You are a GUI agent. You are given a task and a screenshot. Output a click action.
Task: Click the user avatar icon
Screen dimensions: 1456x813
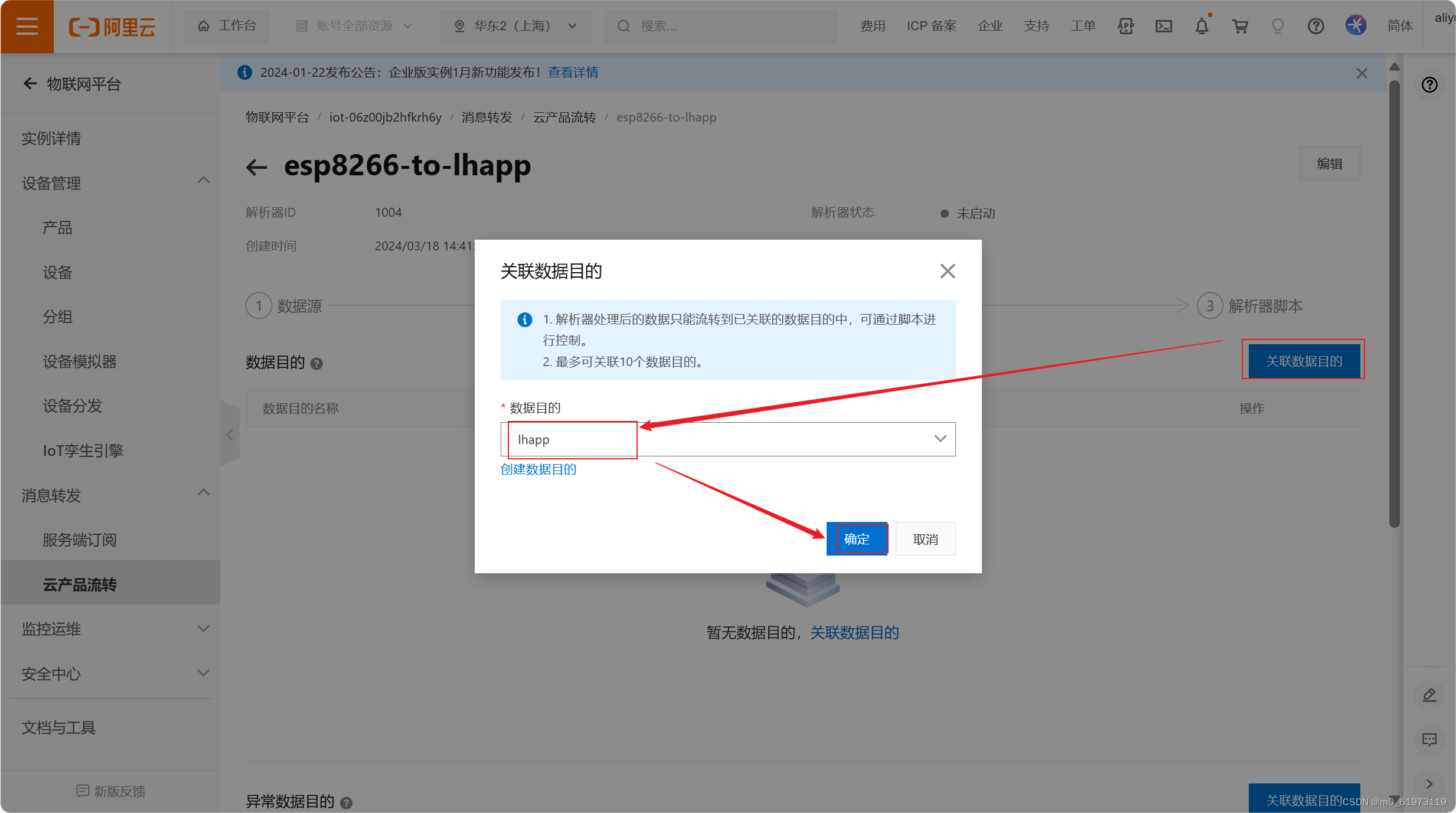(x=1356, y=25)
